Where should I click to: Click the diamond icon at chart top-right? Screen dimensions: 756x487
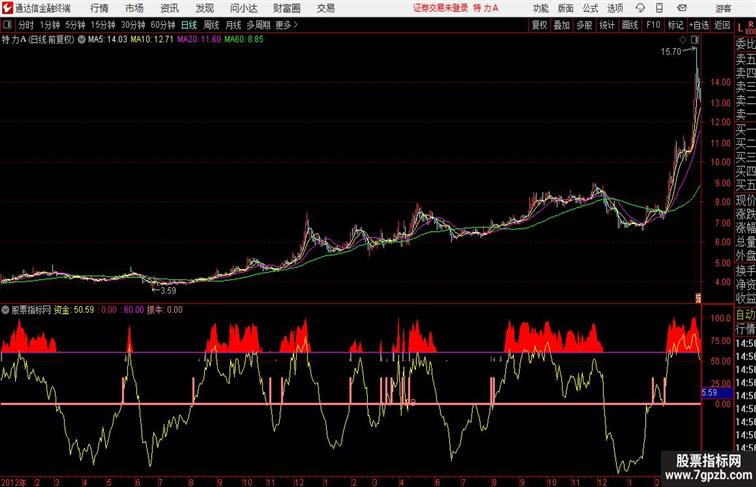click(x=683, y=39)
